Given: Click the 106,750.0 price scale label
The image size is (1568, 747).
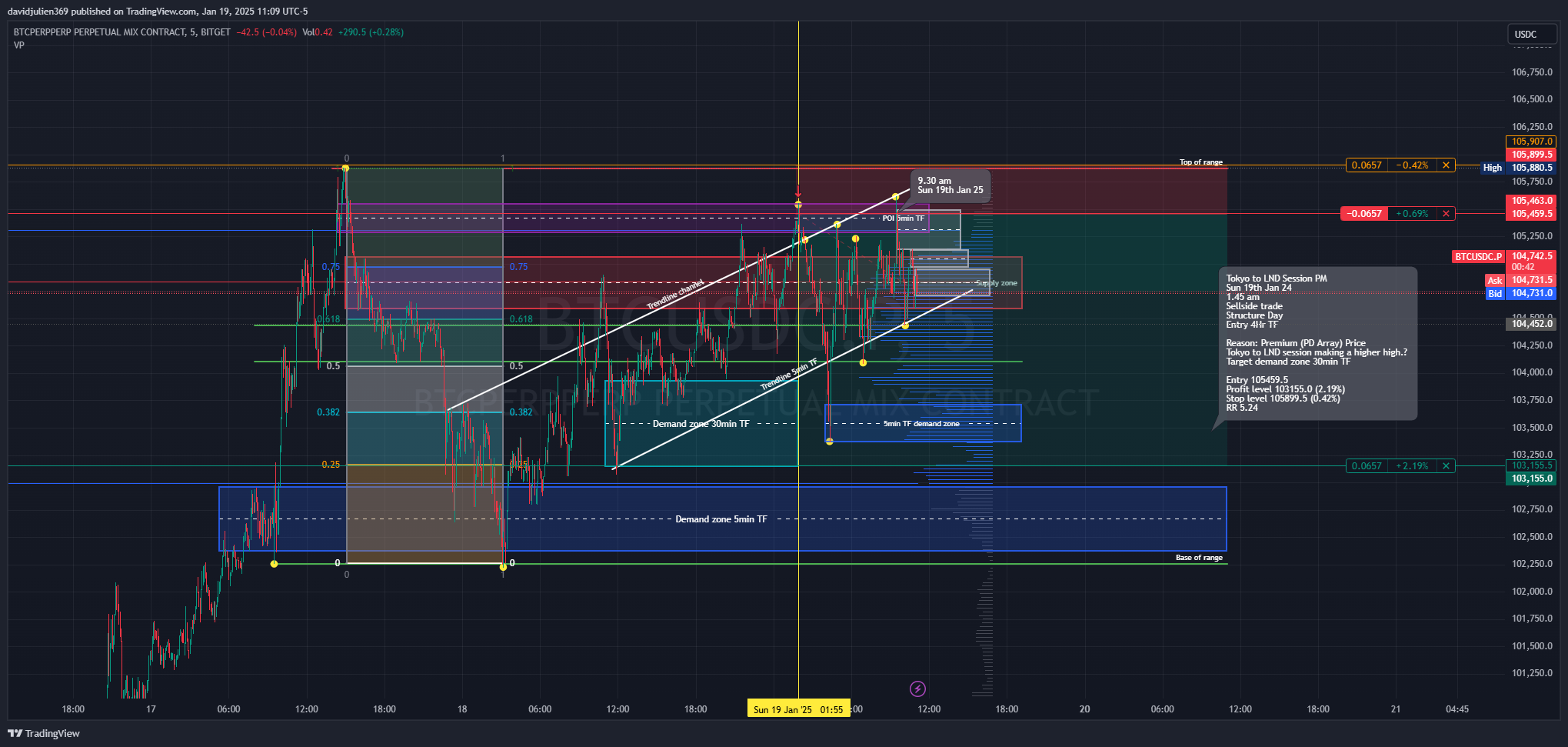Looking at the screenshot, I should tap(1532, 72).
